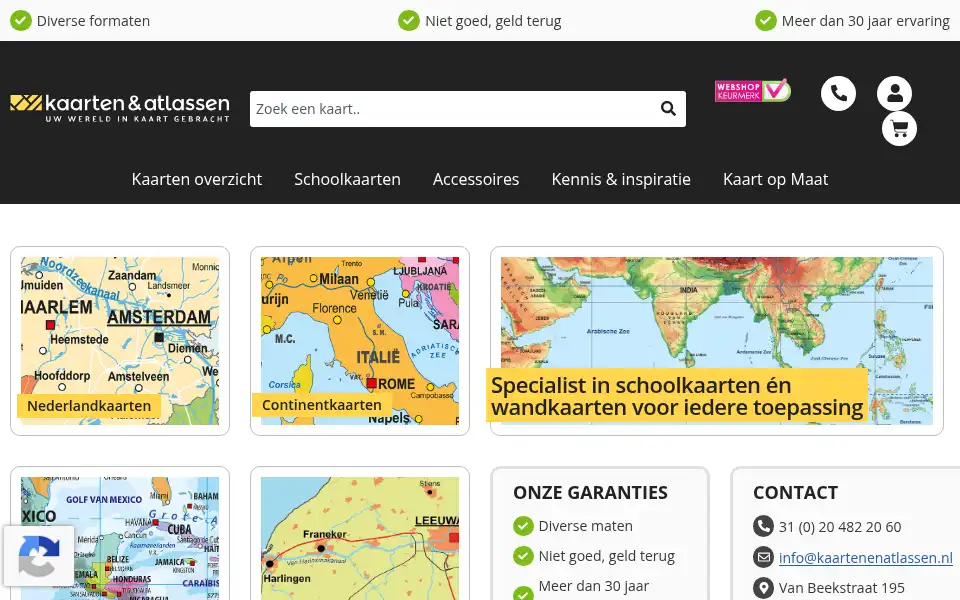Open Accessoires menu
Image resolution: width=960 pixels, height=600 pixels.
476,179
